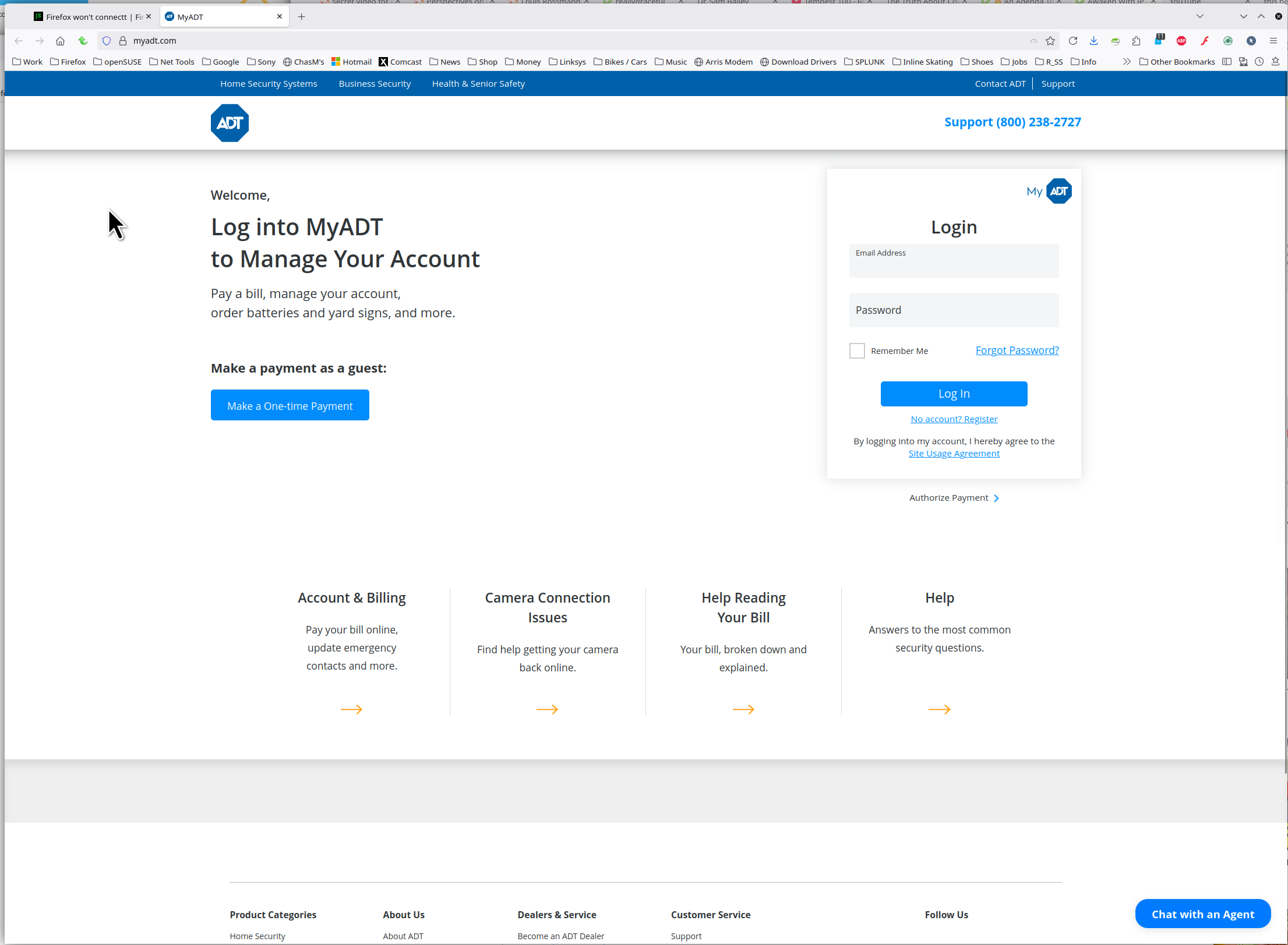Image resolution: width=1288 pixels, height=945 pixels.
Task: Click the cursor-arrow extension icon
Action: click(1251, 41)
